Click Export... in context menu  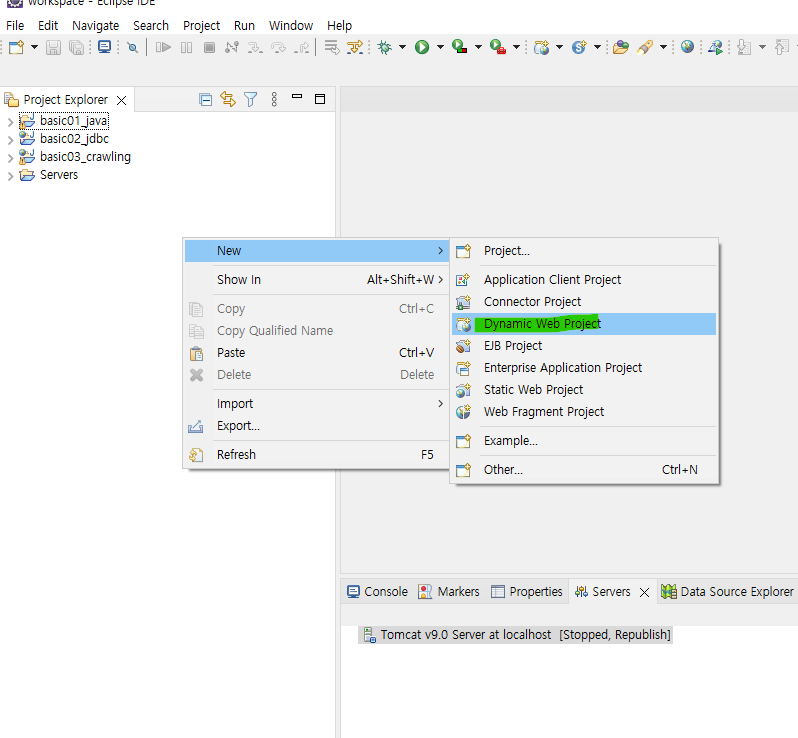(x=317, y=426)
